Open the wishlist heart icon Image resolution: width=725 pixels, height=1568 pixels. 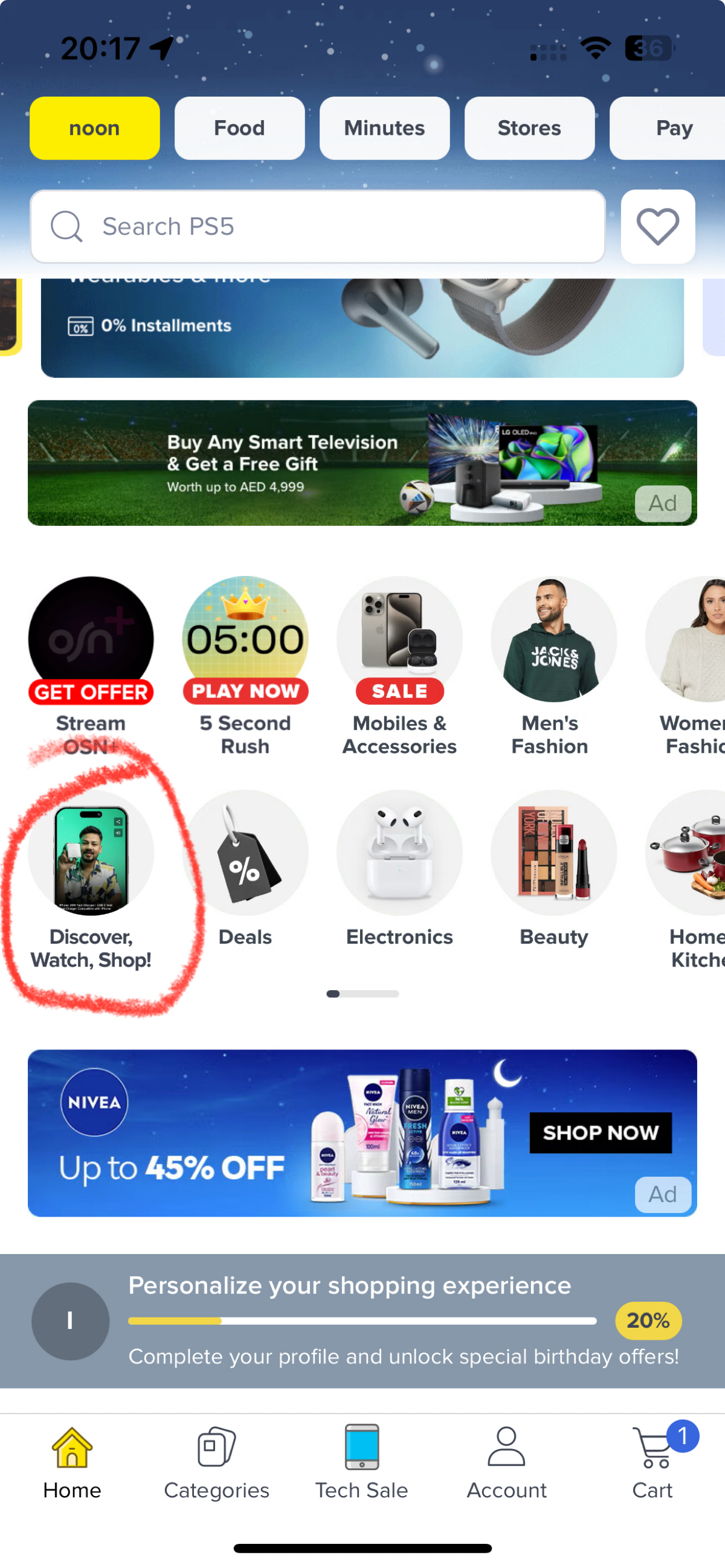657,226
